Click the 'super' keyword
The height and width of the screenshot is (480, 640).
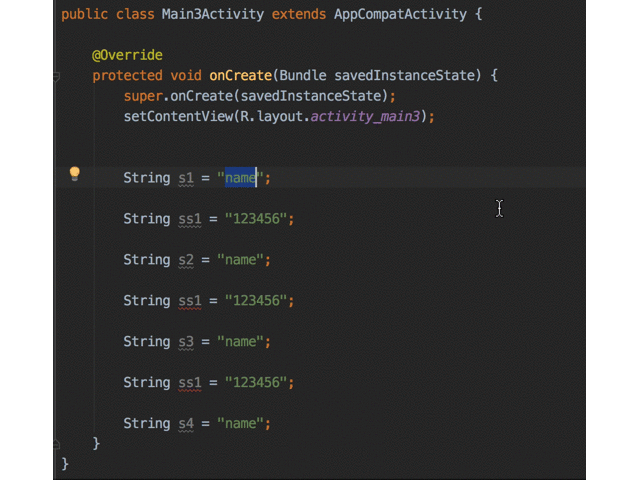click(x=143, y=96)
